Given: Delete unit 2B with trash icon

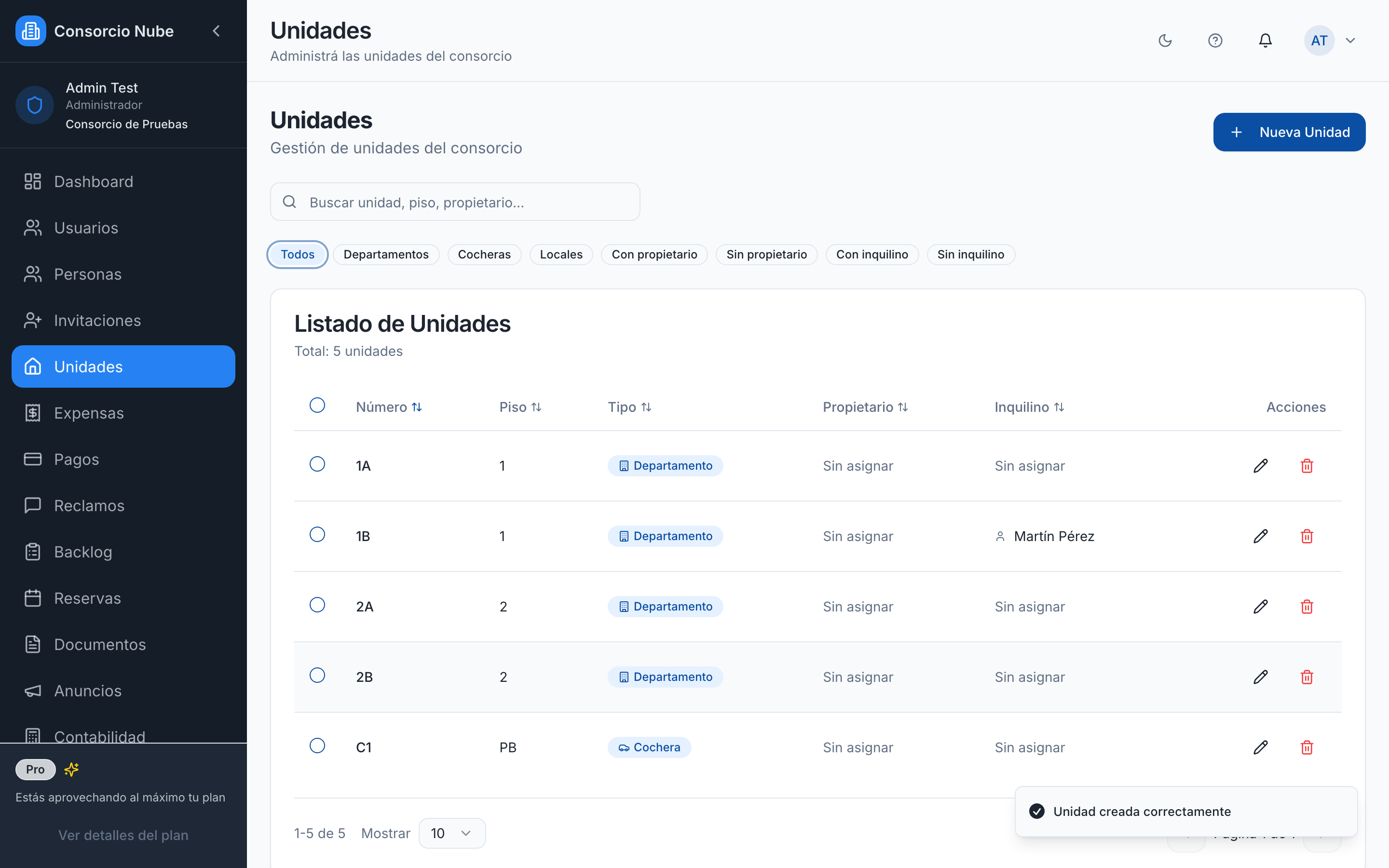Looking at the screenshot, I should [x=1307, y=677].
